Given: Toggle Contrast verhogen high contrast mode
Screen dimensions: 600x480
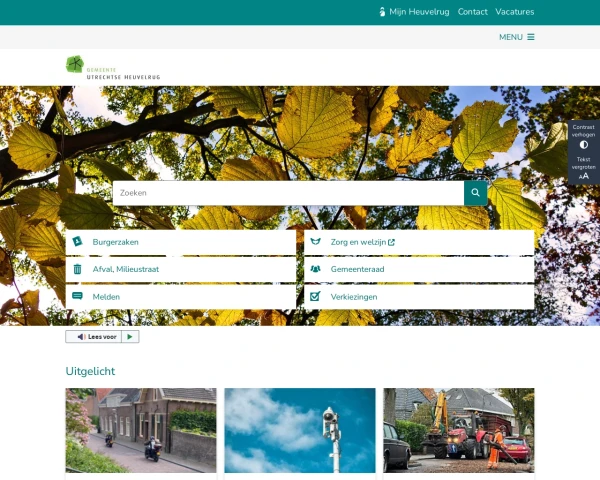Looking at the screenshot, I should tap(584, 136).
